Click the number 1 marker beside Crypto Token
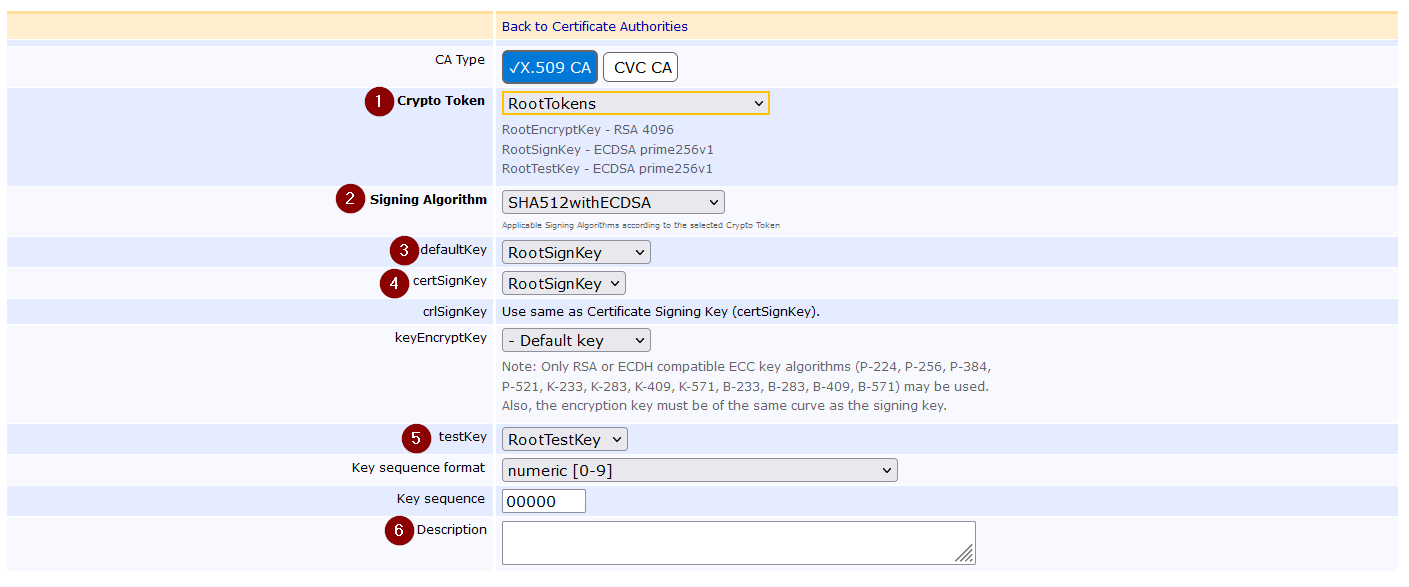1409x587 pixels. point(379,102)
